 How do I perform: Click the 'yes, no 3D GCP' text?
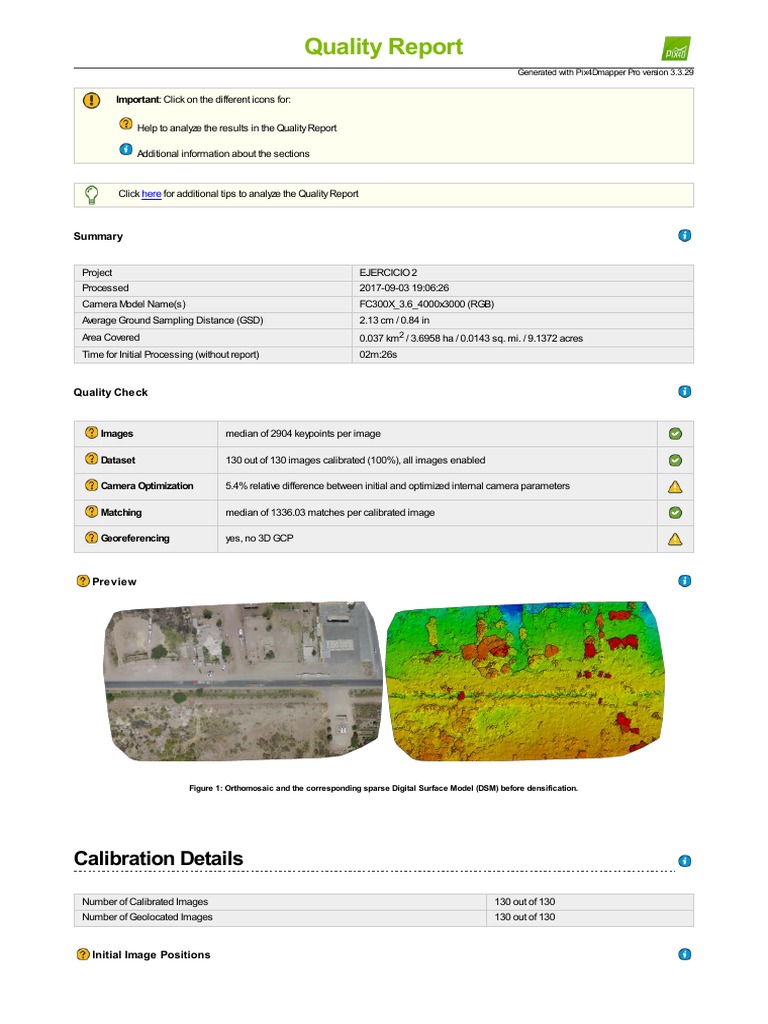click(x=259, y=538)
